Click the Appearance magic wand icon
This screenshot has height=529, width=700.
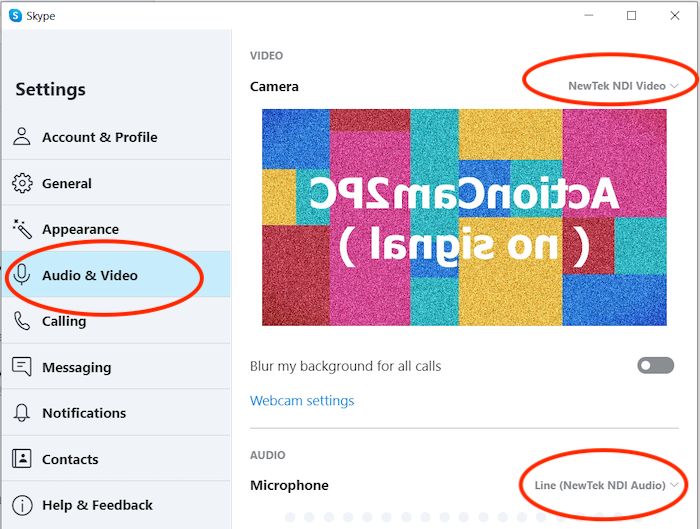point(22,229)
